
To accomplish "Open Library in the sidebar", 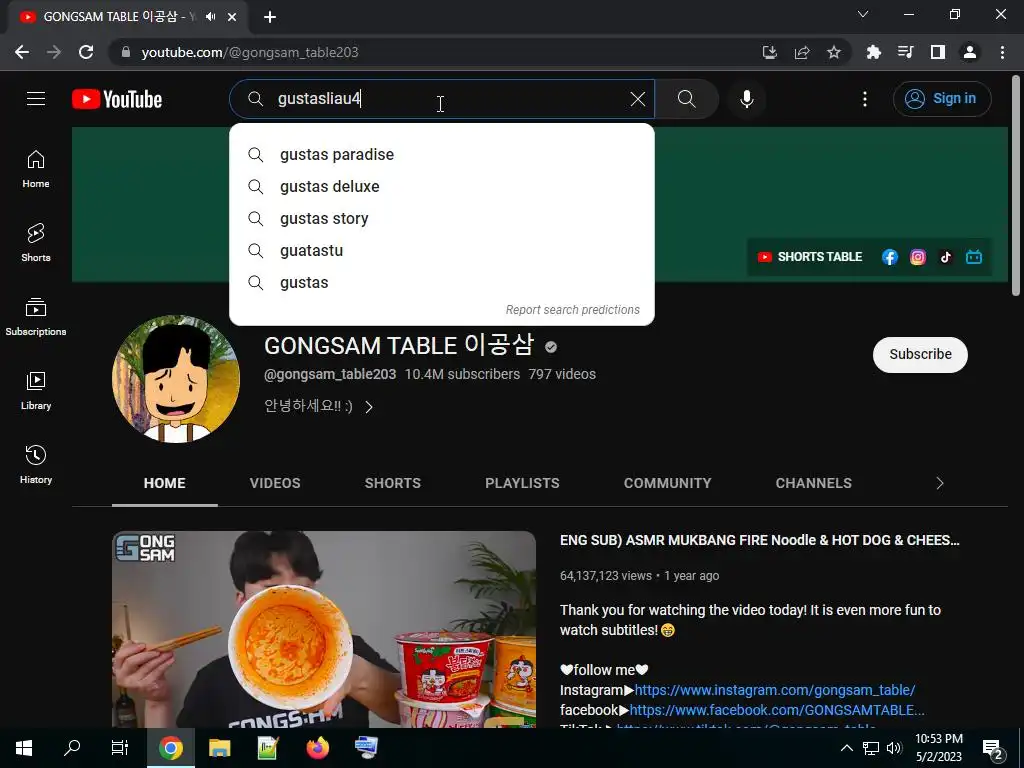I will point(36,391).
